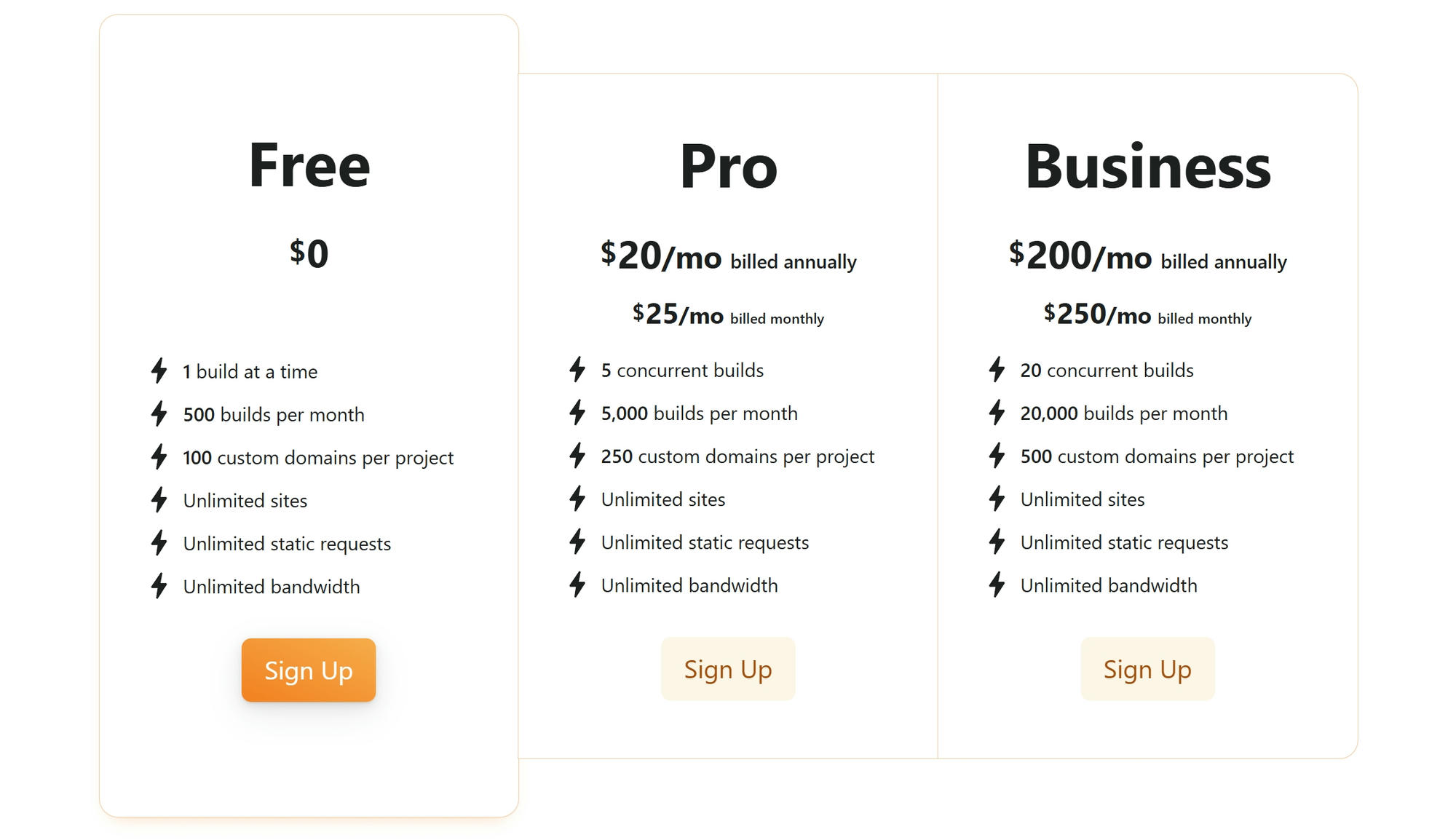Click the $250/mo billed monthly price
The width and height of the screenshot is (1456, 840).
pos(1147,315)
